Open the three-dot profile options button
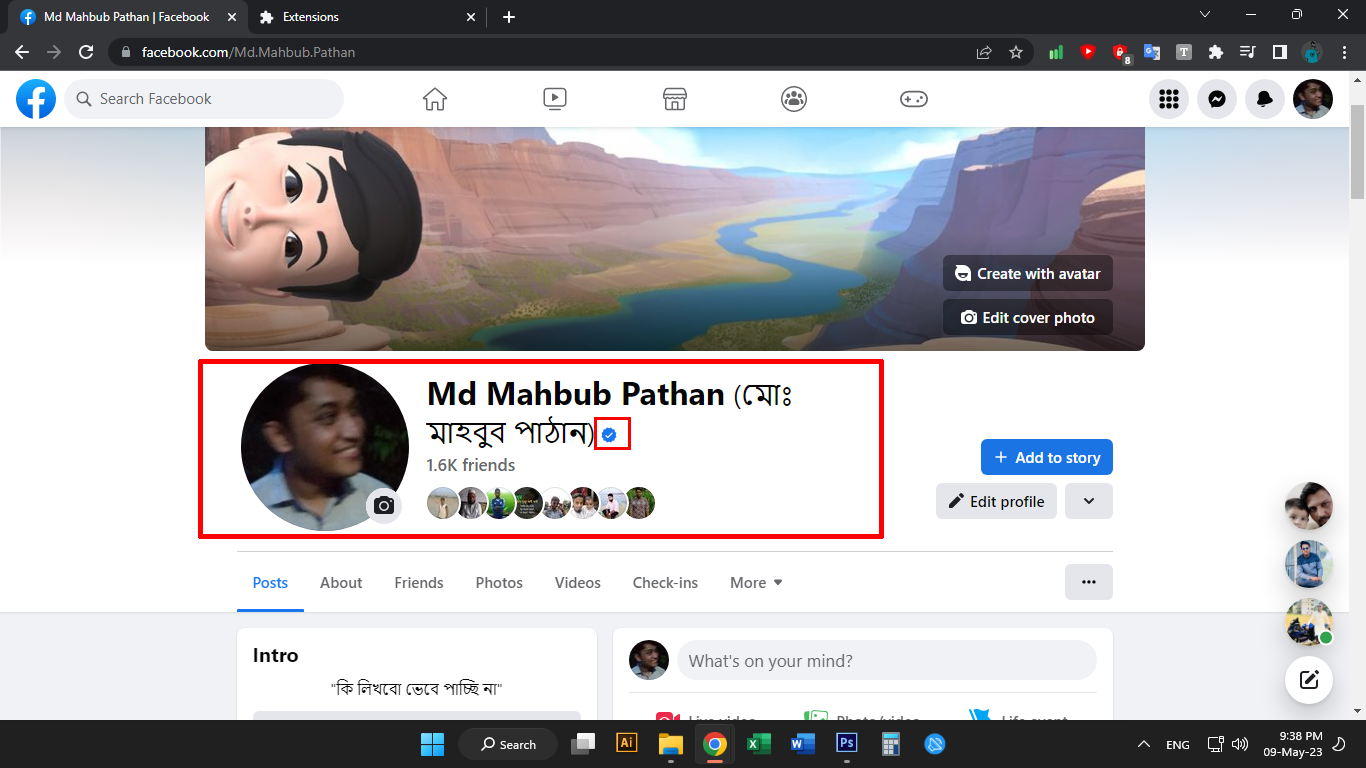 coord(1089,582)
